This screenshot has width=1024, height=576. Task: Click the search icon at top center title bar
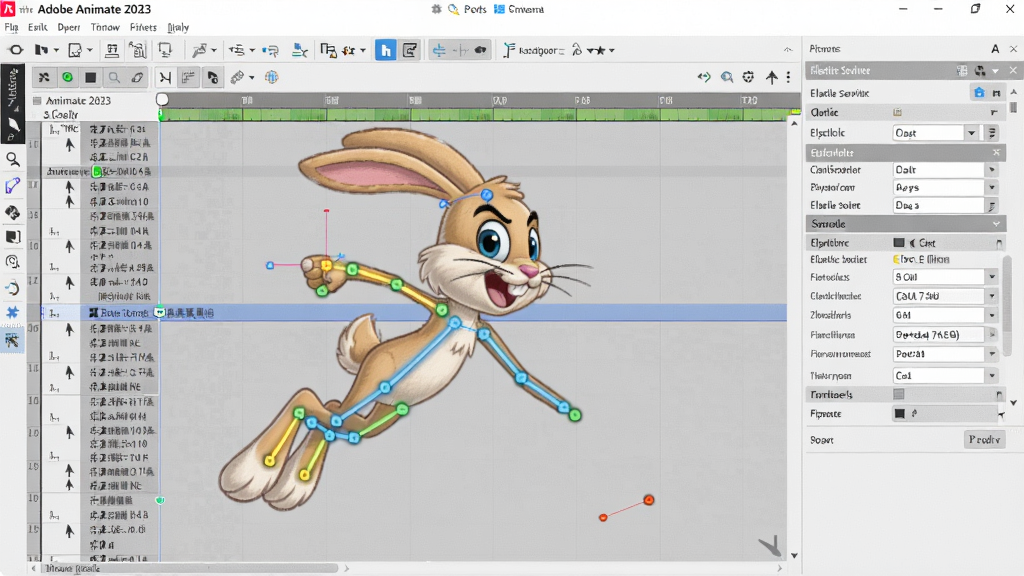(453, 9)
